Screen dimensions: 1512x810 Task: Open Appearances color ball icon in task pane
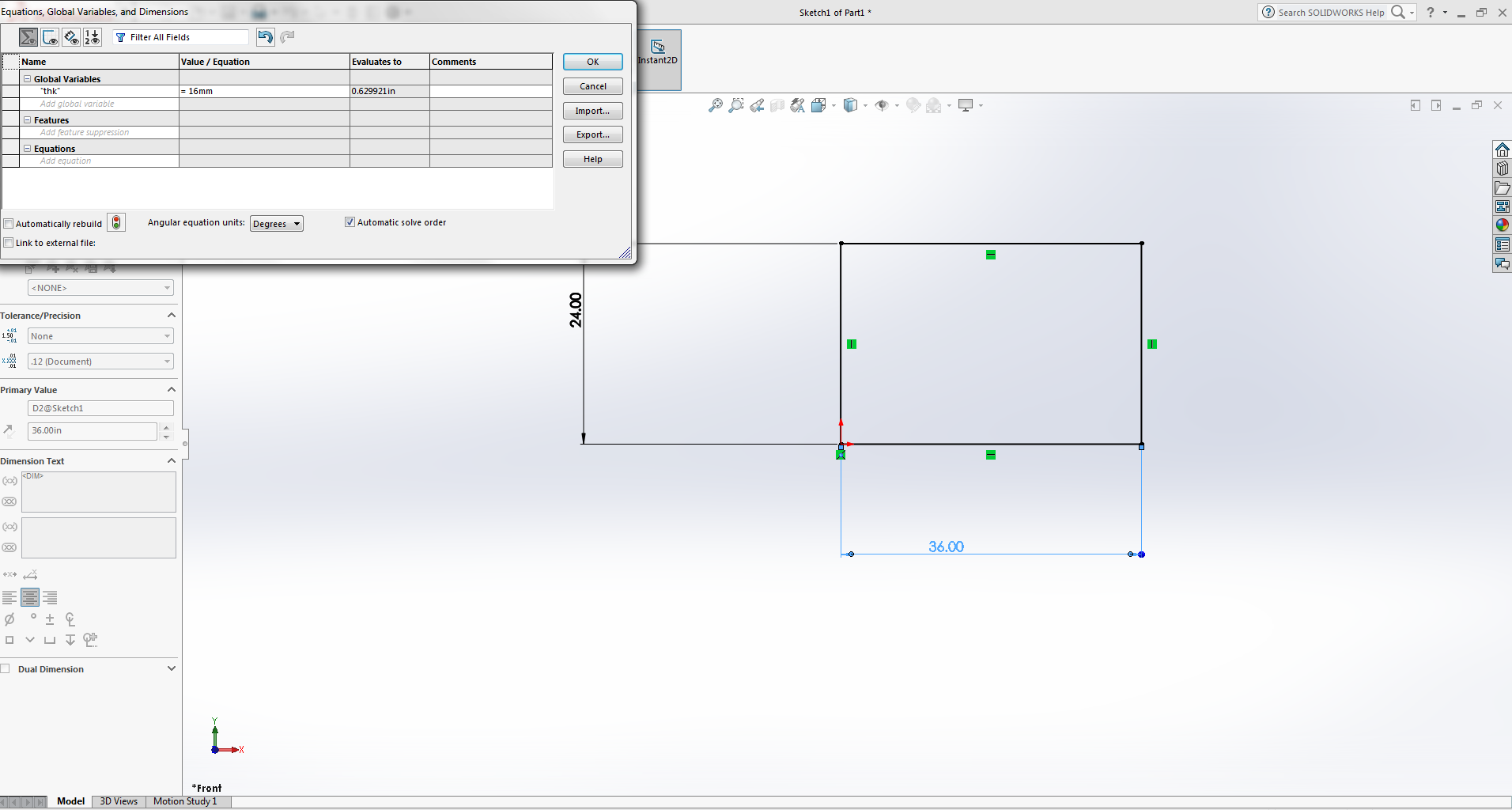[1503, 225]
